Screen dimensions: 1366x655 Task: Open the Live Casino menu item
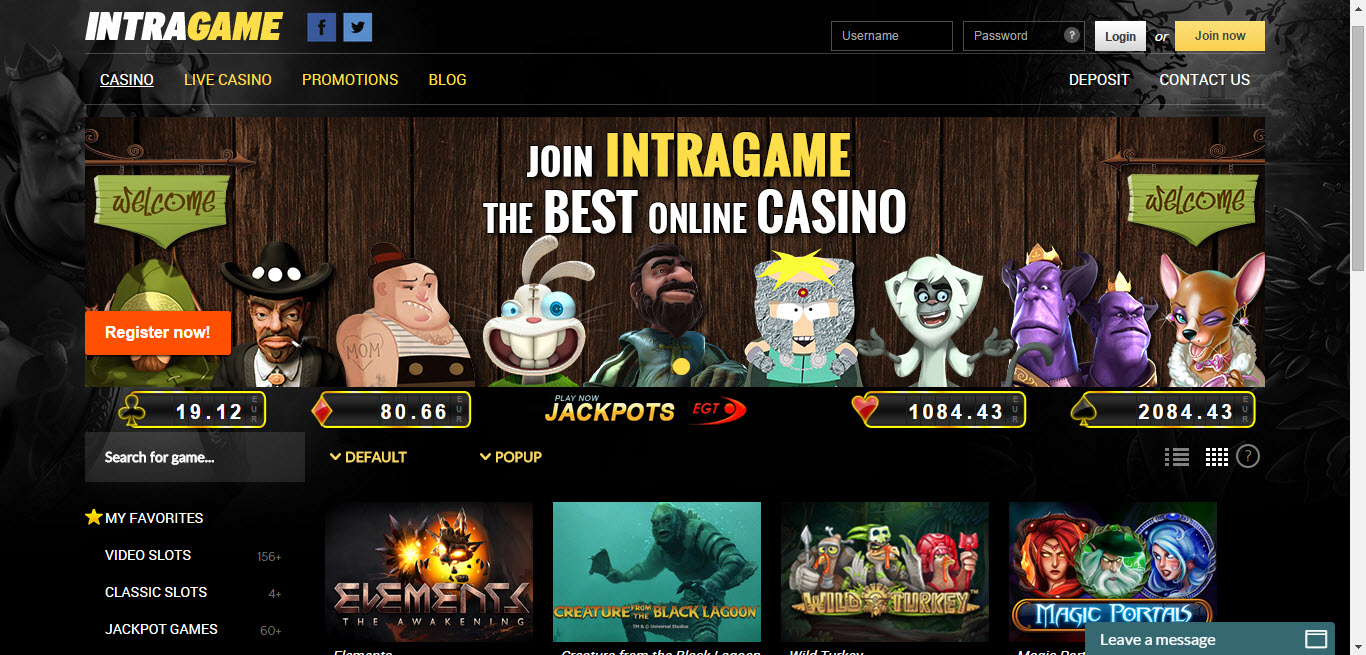[228, 80]
